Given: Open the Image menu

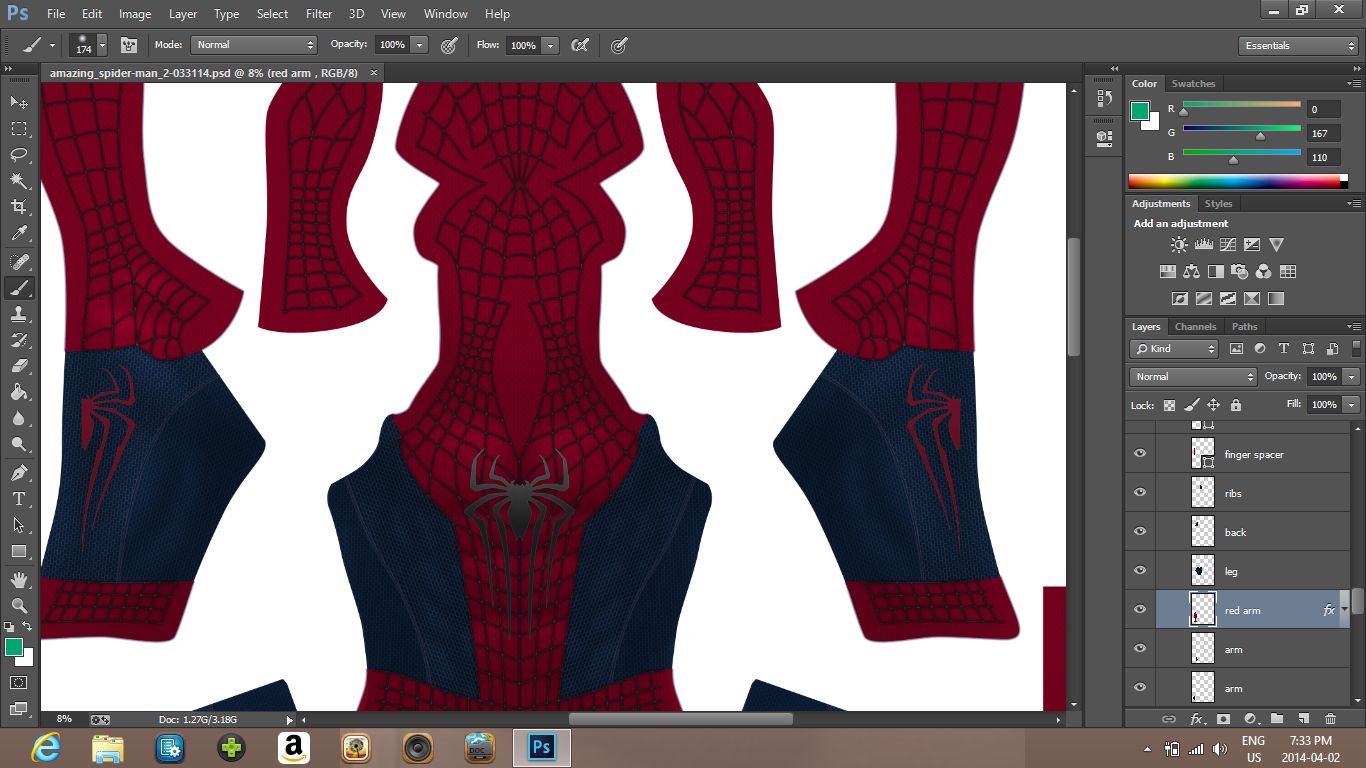Looking at the screenshot, I should click(135, 14).
